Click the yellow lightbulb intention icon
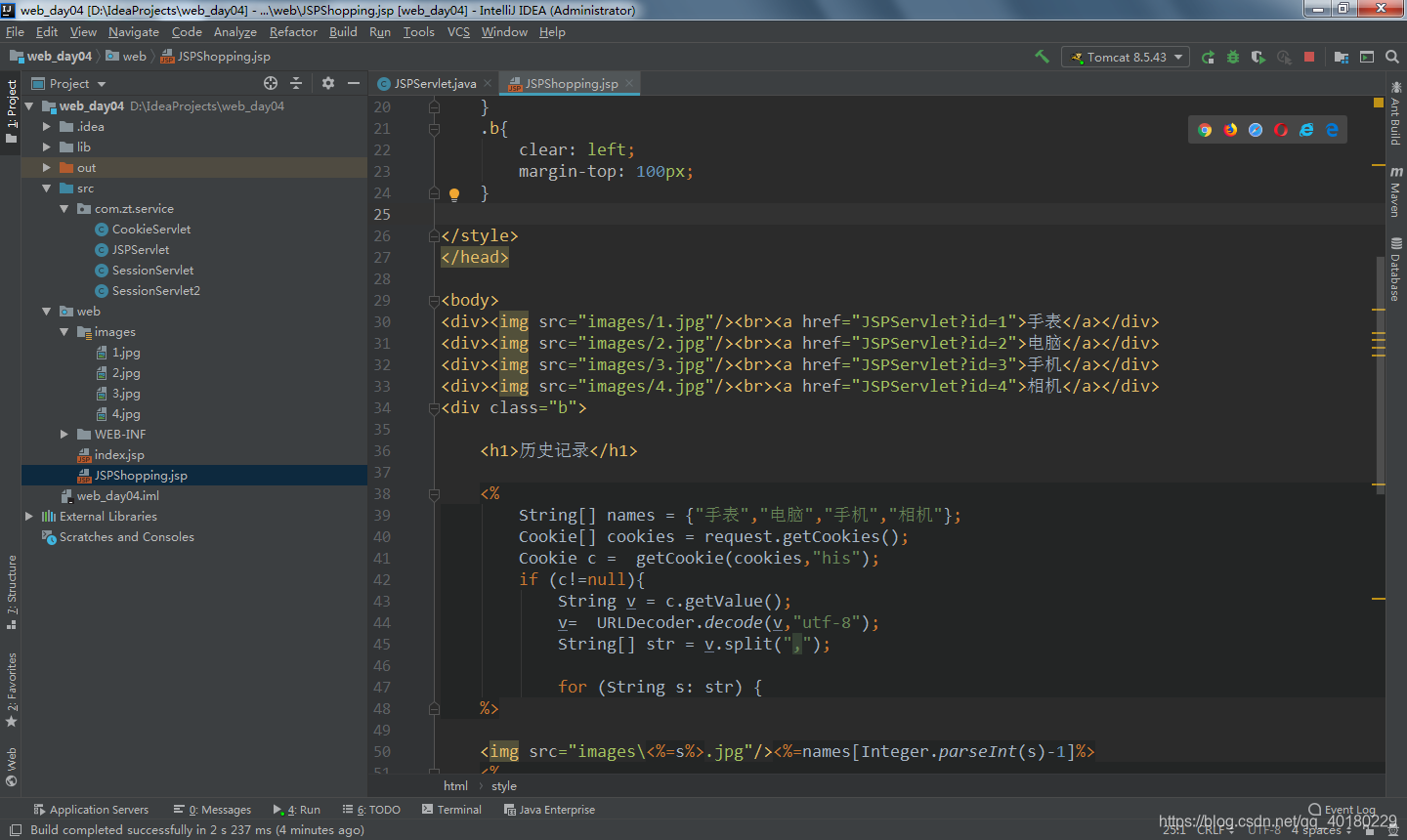This screenshot has width=1407, height=840. 454,194
